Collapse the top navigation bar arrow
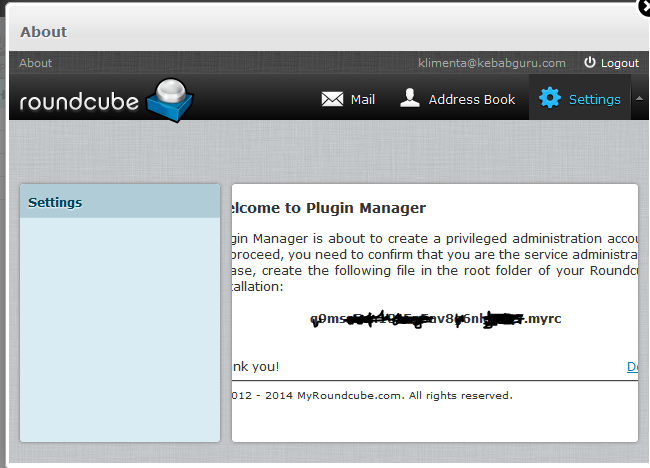650x468 pixels. (639, 99)
